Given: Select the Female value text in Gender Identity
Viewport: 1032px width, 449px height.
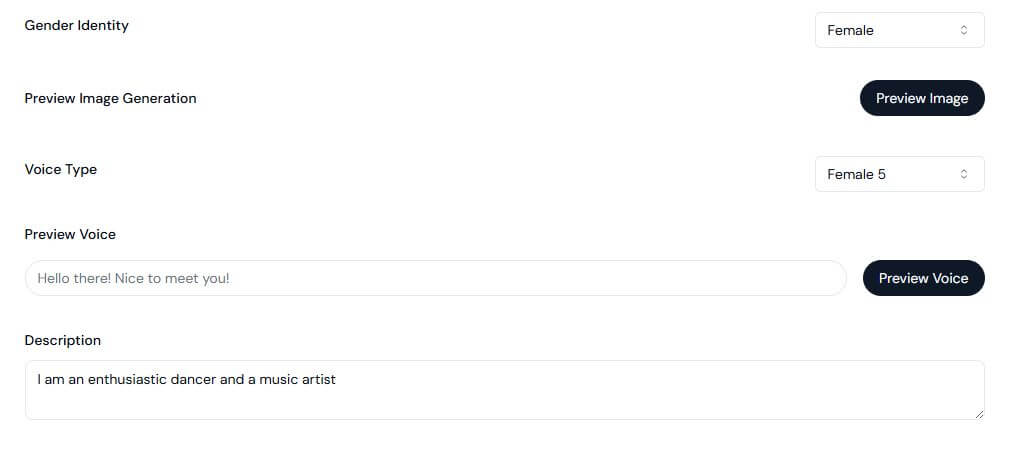Looking at the screenshot, I should 850,30.
